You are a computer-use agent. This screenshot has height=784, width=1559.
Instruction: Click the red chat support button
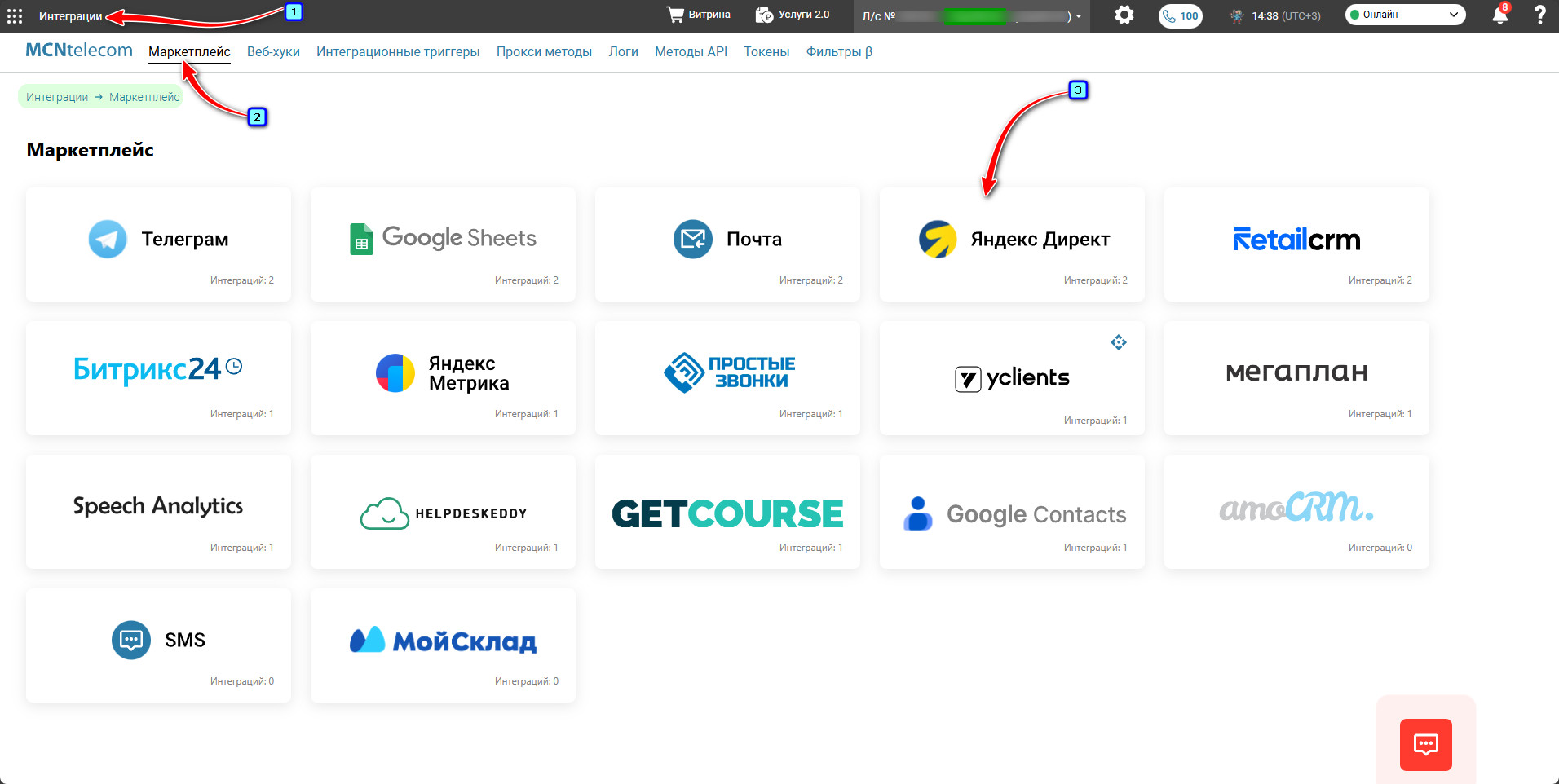[1425, 744]
